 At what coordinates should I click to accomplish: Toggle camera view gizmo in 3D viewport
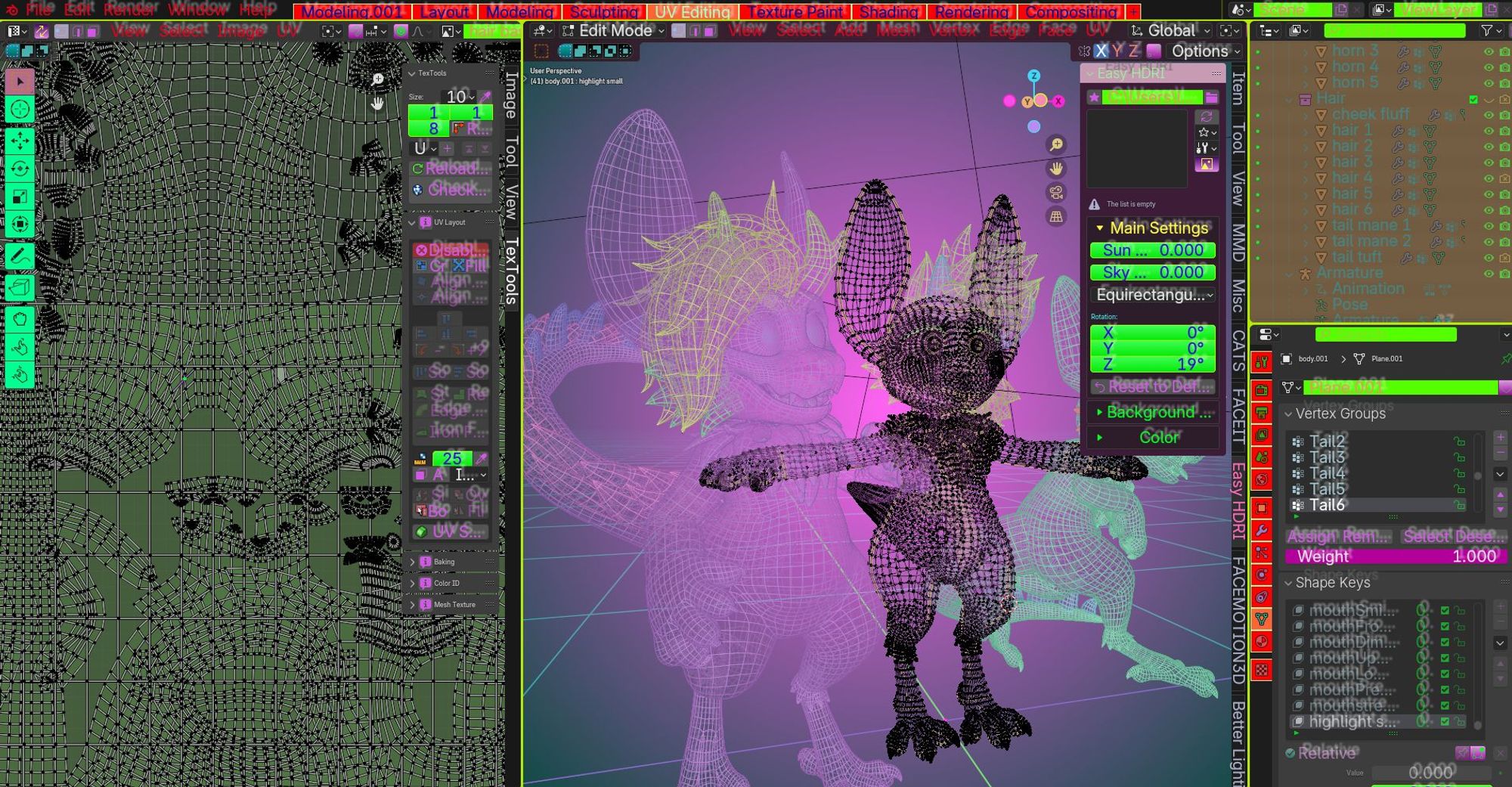pyautogui.click(x=1056, y=193)
